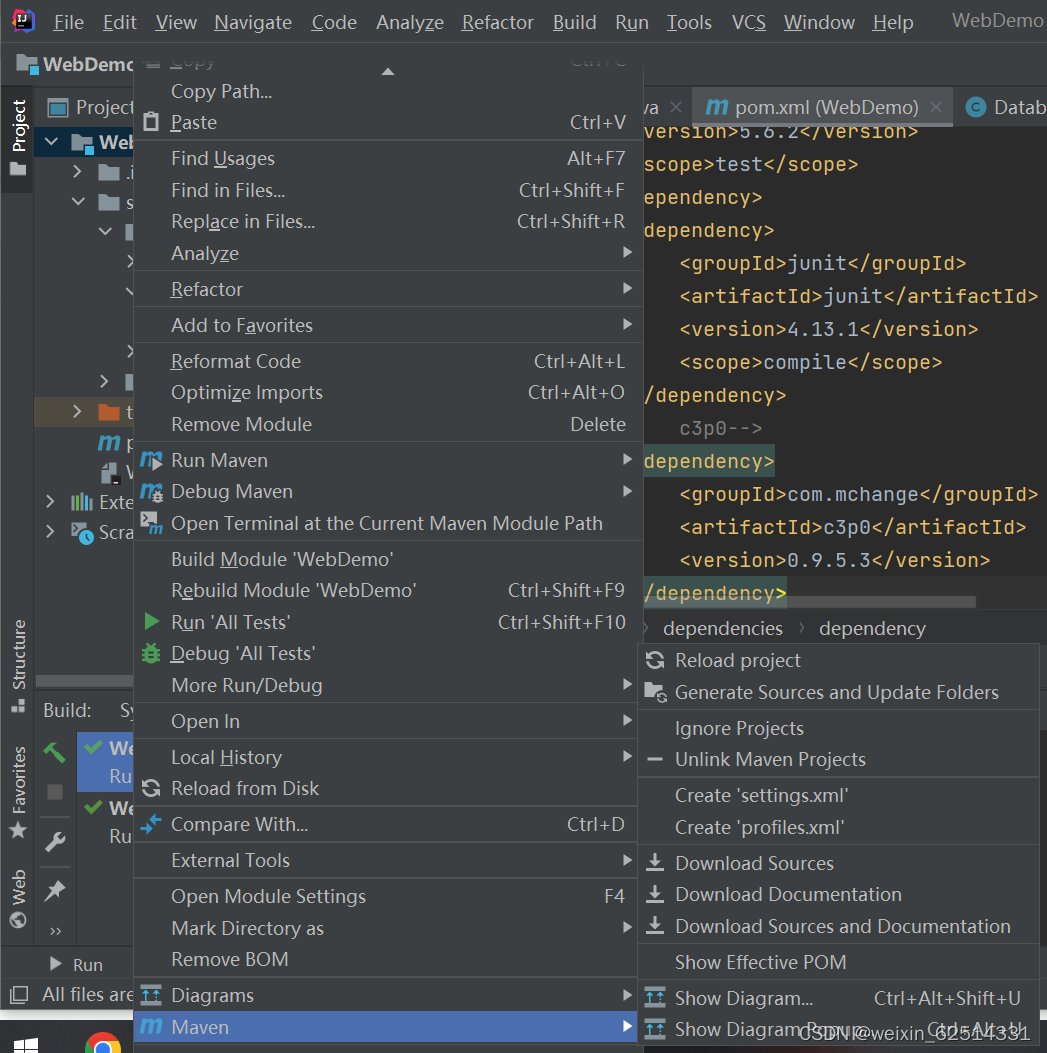Open the Run tool window button
The width and height of the screenshot is (1047, 1053).
[x=77, y=964]
